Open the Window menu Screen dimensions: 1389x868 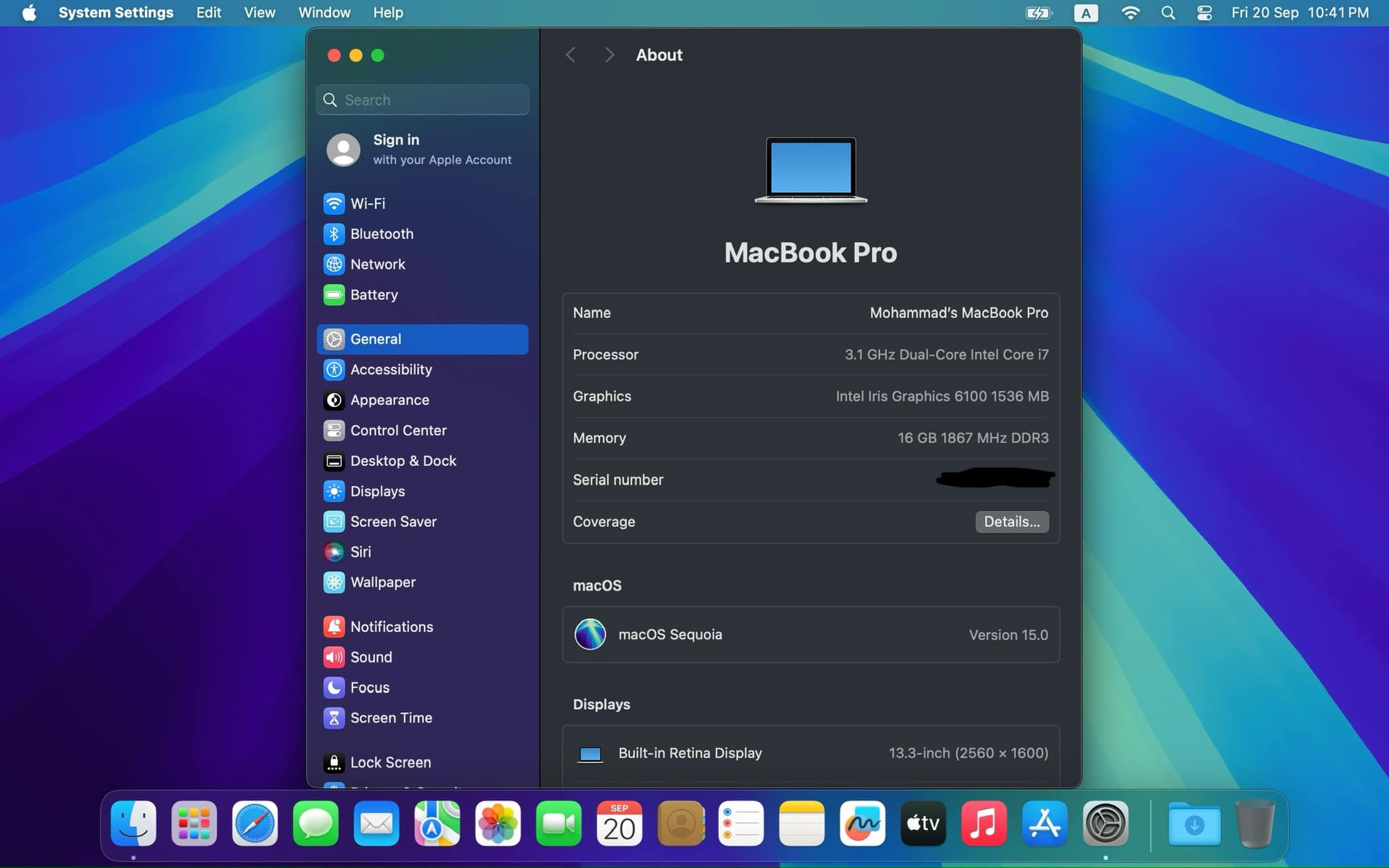click(x=324, y=12)
